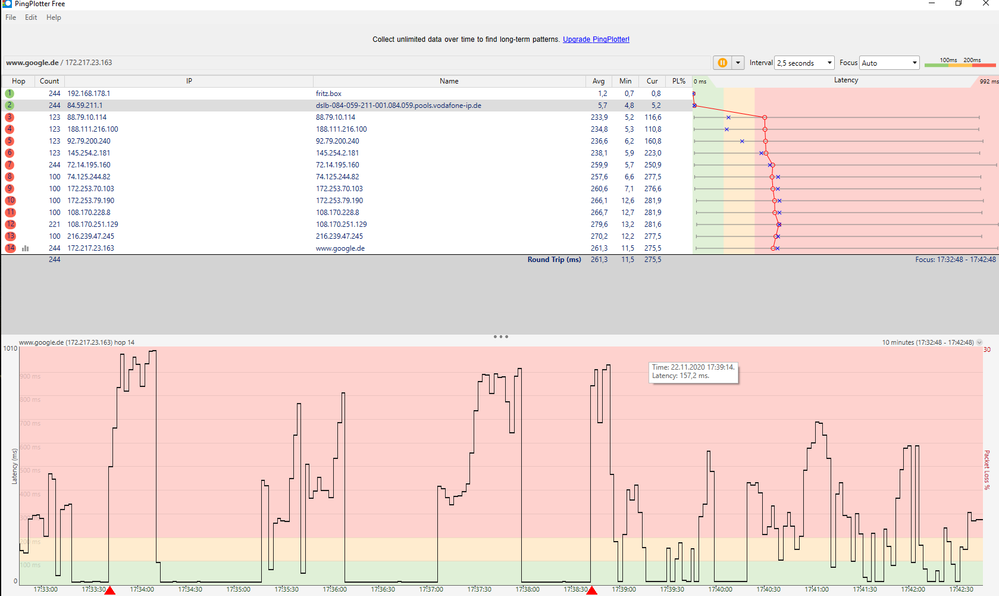Expand the Focus dropdown set to Auto
Screen dimensions: 999x596
[x=888, y=63]
